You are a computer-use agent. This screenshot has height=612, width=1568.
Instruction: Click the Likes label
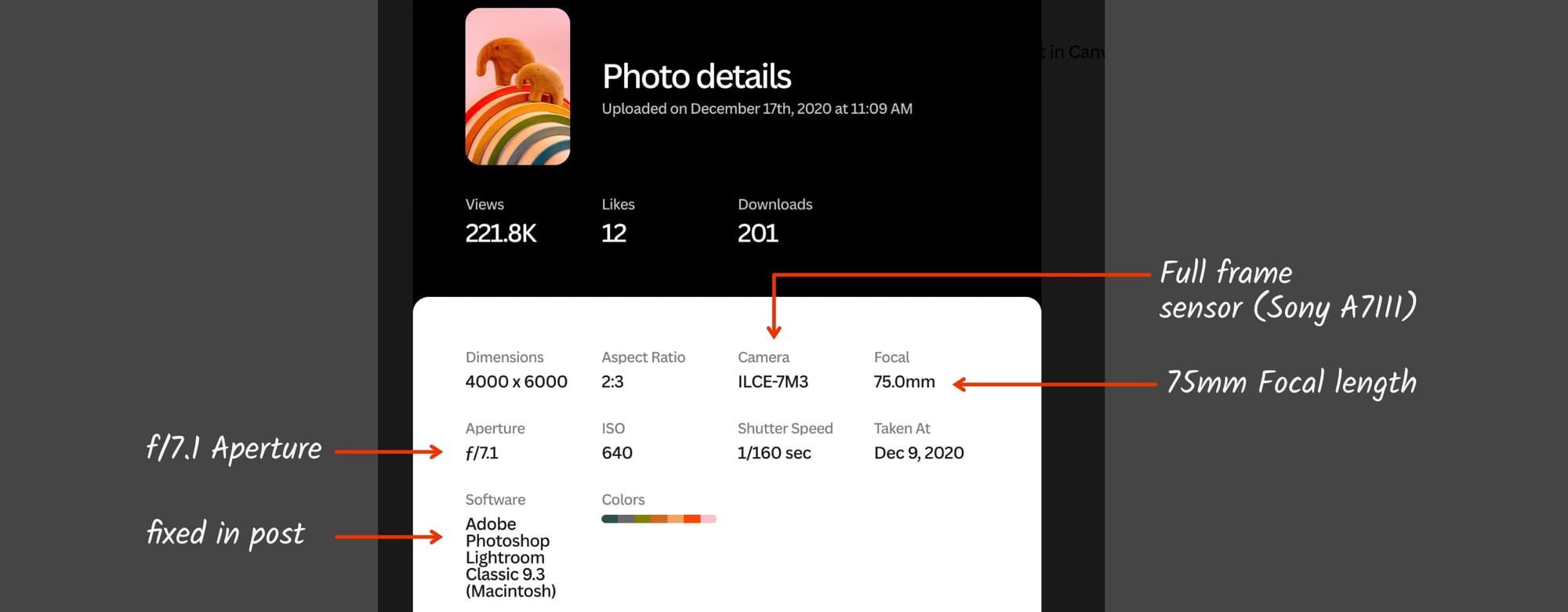click(x=618, y=205)
